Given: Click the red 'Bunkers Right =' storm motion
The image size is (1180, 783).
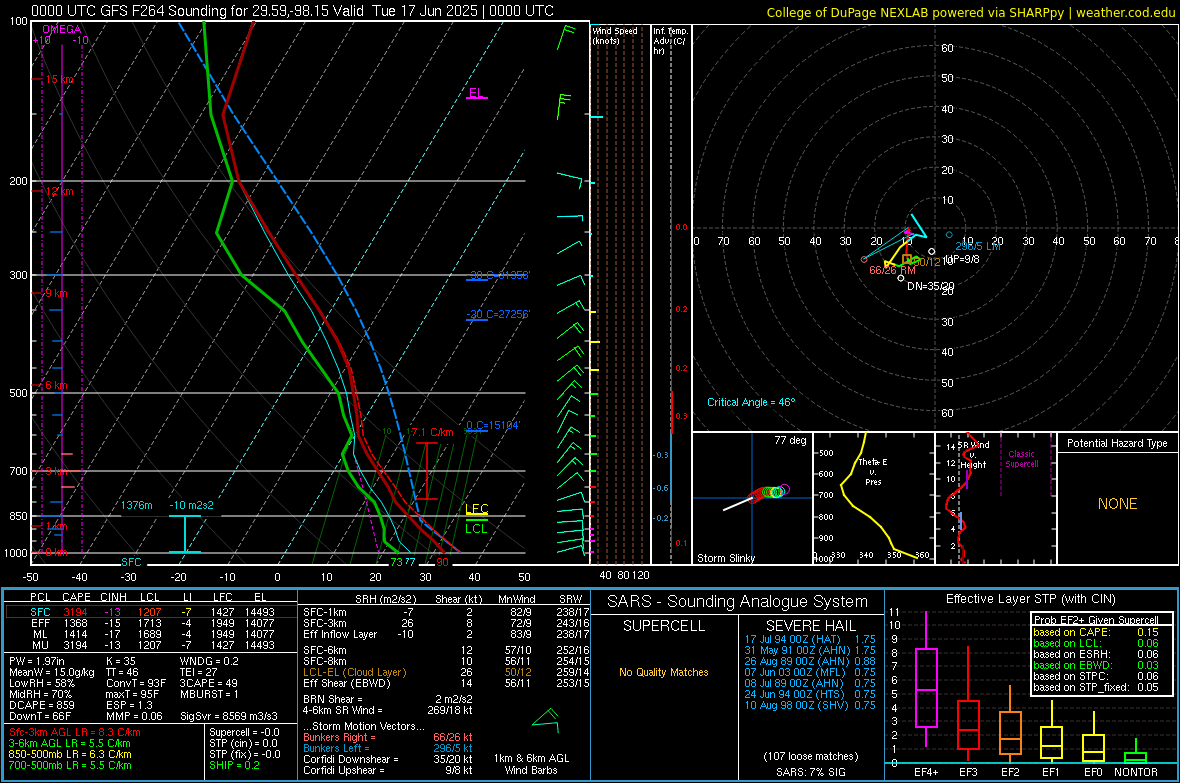Looking at the screenshot, I should click(388, 737).
